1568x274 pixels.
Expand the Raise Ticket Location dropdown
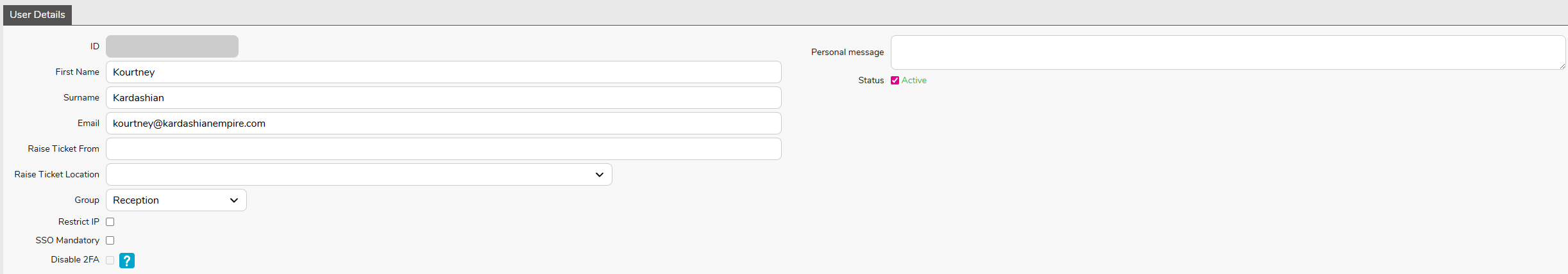(358, 175)
